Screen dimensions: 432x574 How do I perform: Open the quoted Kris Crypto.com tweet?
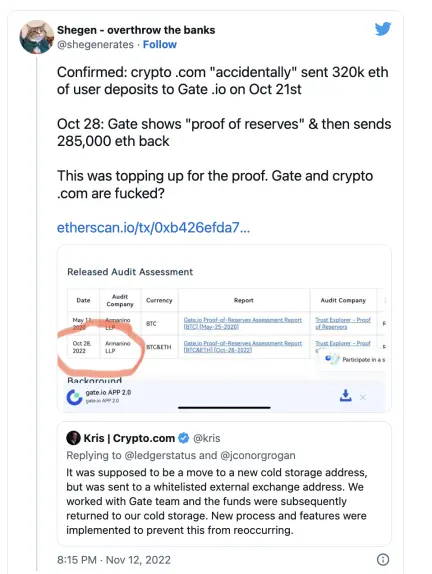click(224, 484)
